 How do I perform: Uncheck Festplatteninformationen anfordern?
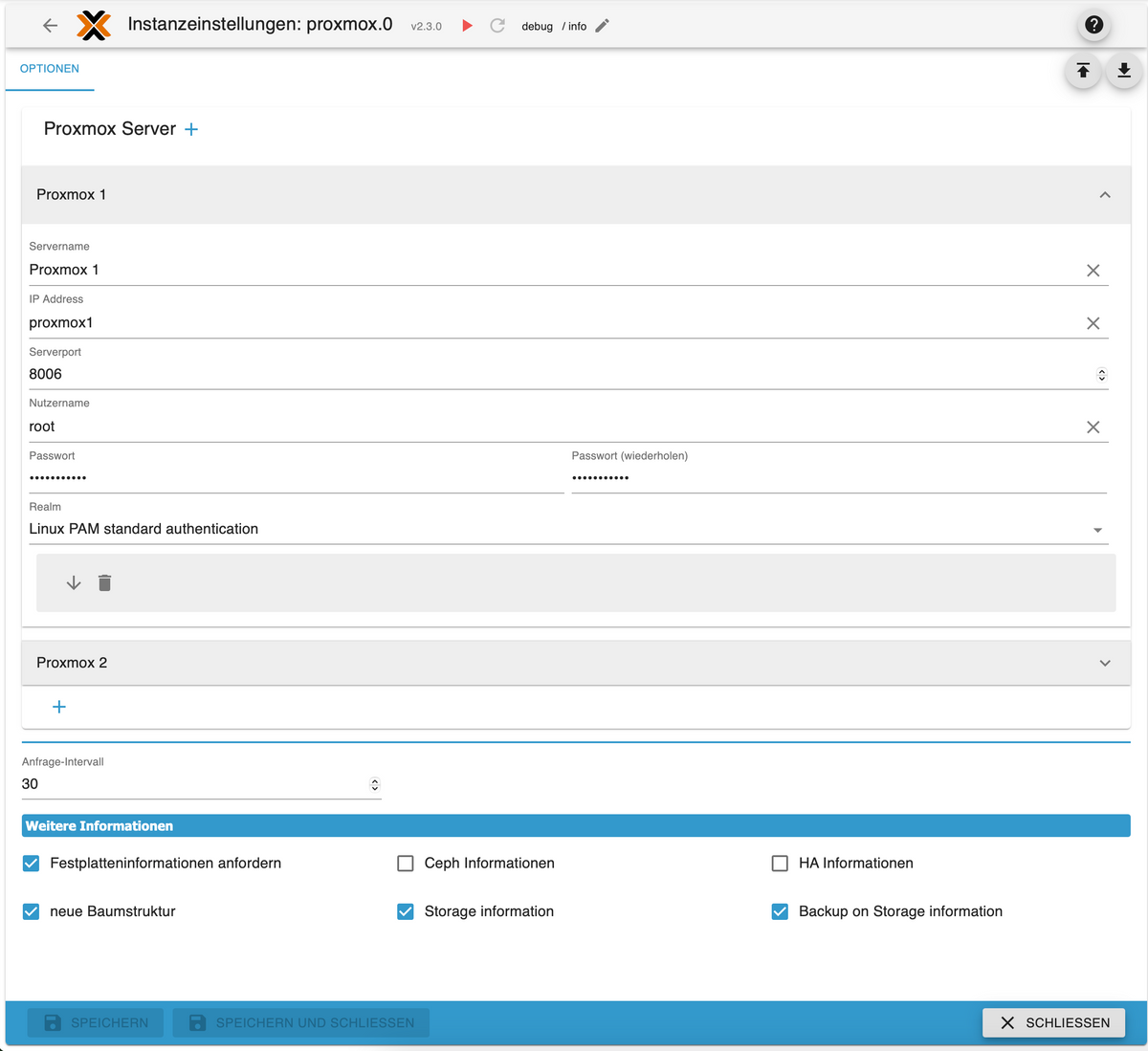(32, 864)
